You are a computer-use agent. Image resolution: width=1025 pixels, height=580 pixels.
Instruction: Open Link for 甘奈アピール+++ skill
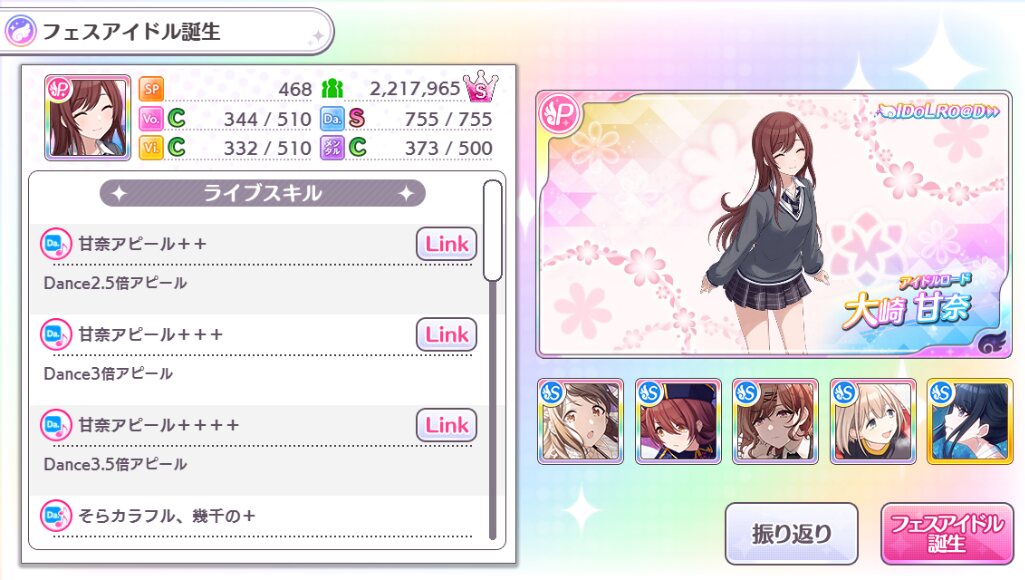(446, 335)
